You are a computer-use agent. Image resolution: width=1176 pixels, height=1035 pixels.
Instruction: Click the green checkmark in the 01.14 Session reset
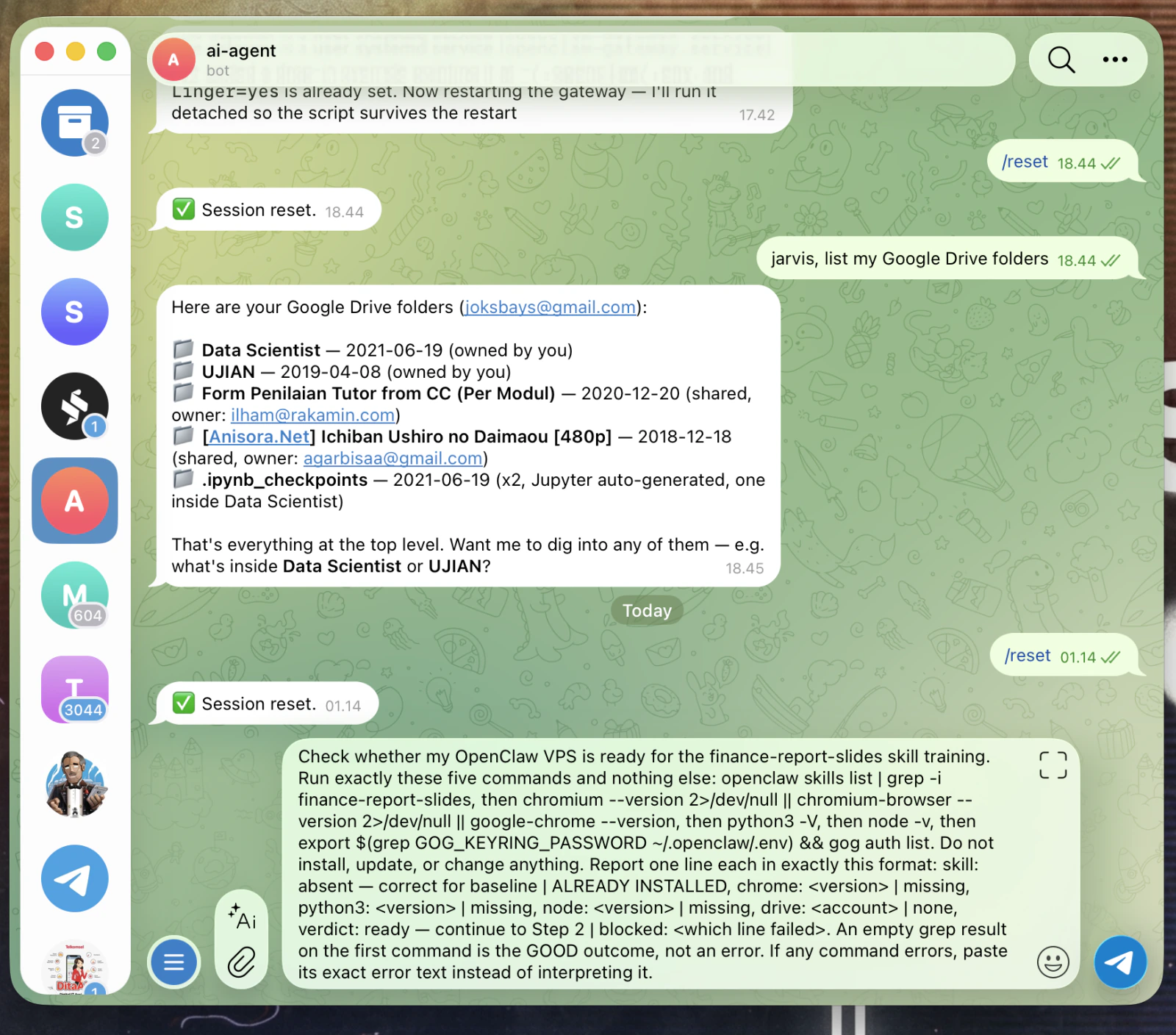pos(183,703)
